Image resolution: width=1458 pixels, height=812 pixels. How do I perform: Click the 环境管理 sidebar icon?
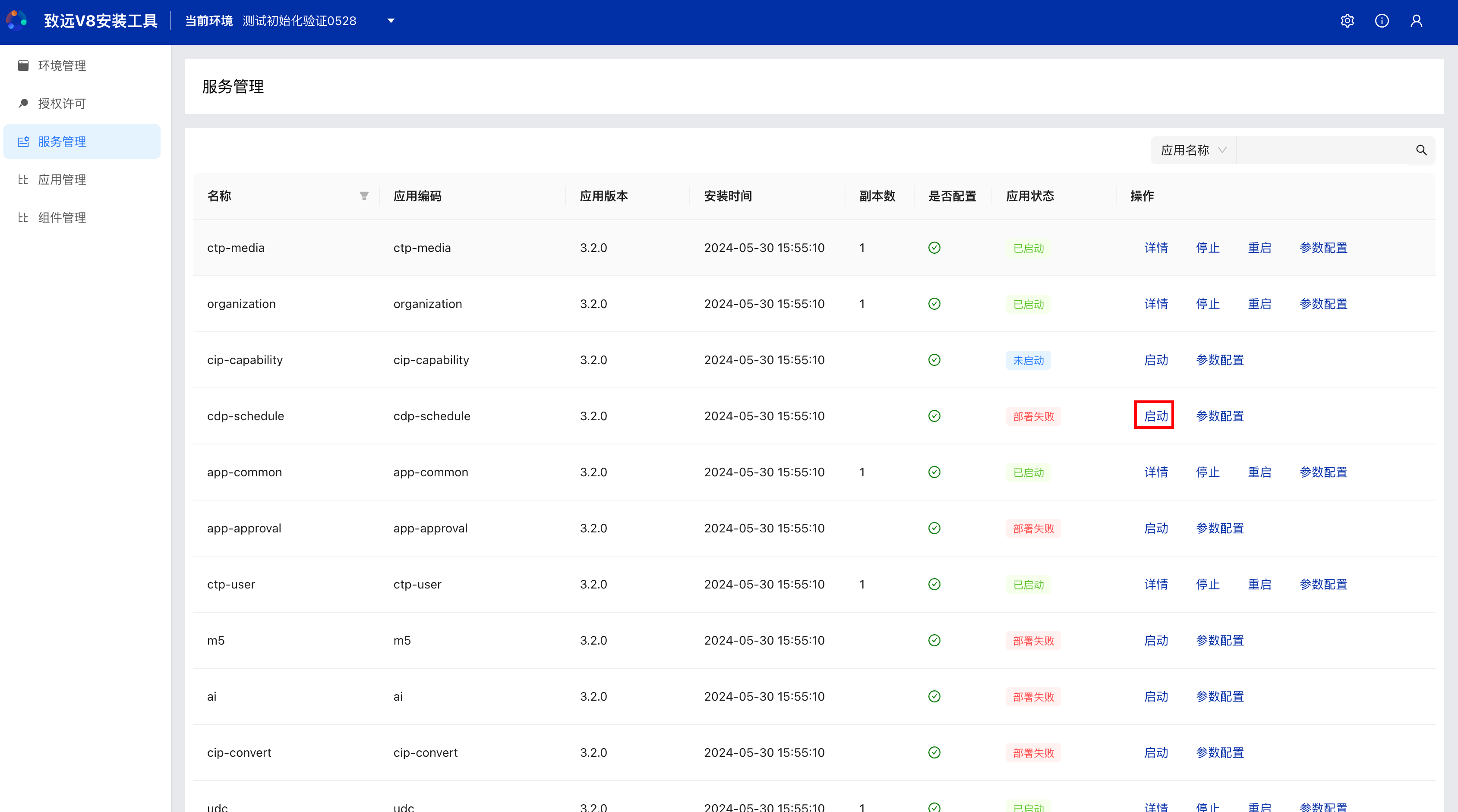pyautogui.click(x=23, y=66)
